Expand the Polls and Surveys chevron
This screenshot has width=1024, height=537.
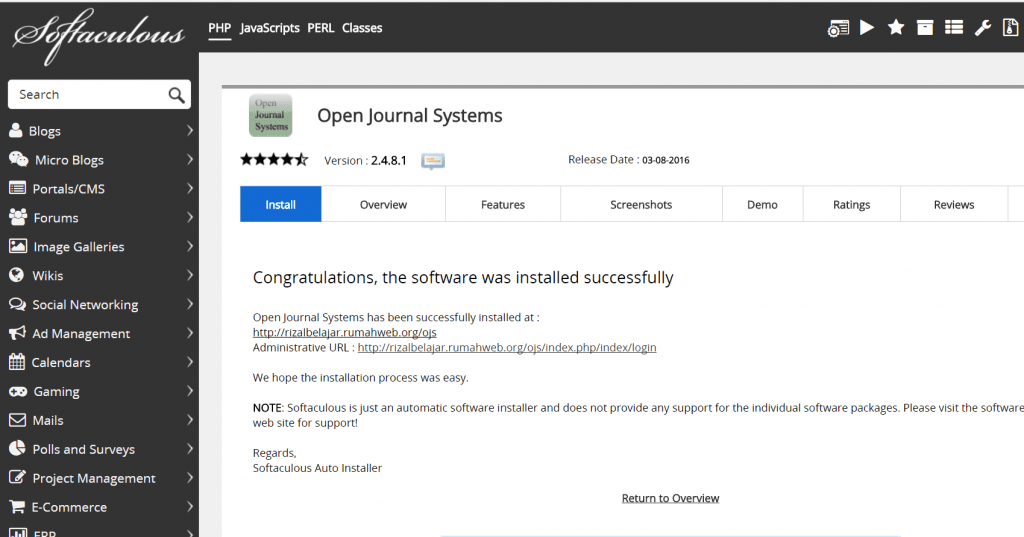point(189,449)
